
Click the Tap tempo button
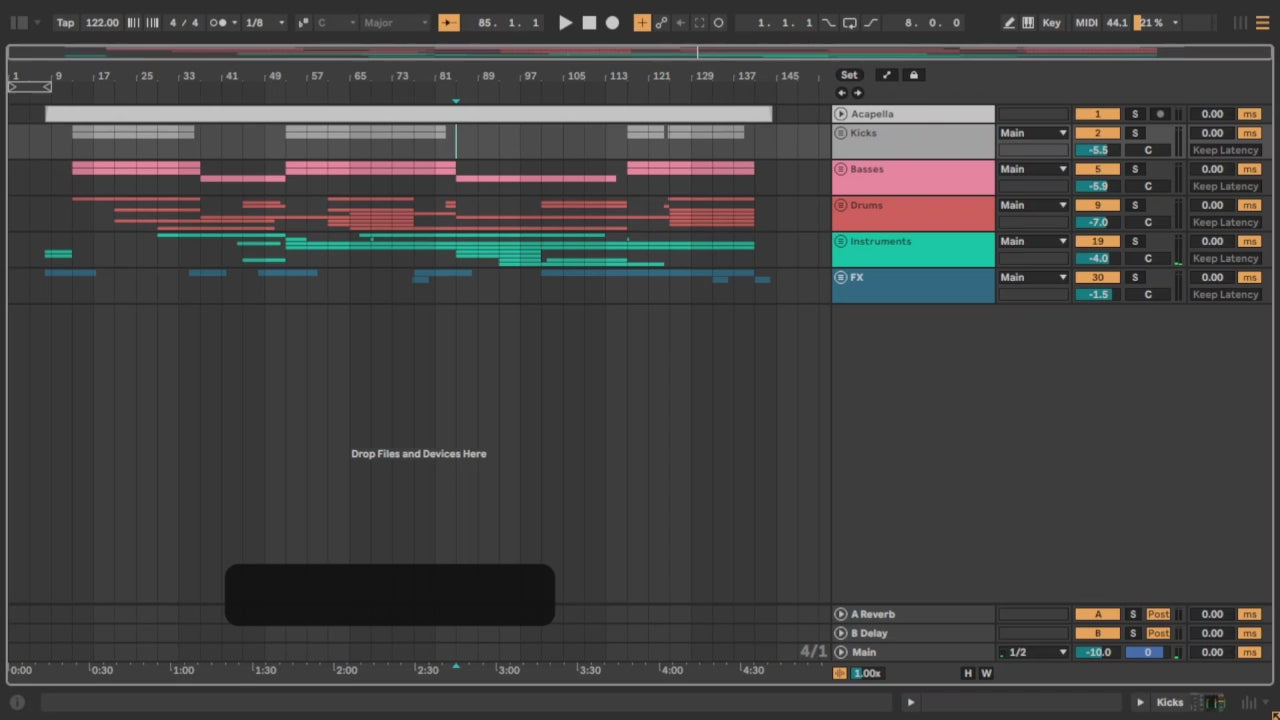pyautogui.click(x=65, y=23)
